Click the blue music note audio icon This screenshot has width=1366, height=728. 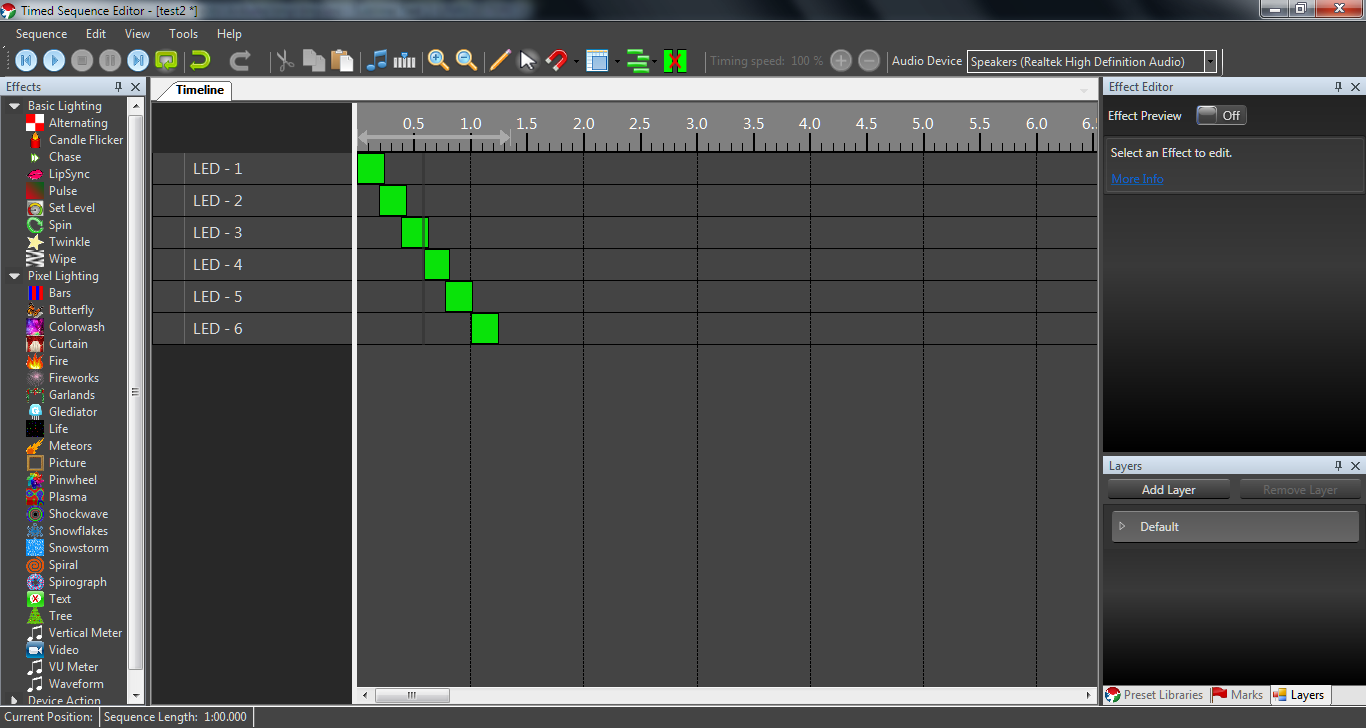point(377,61)
